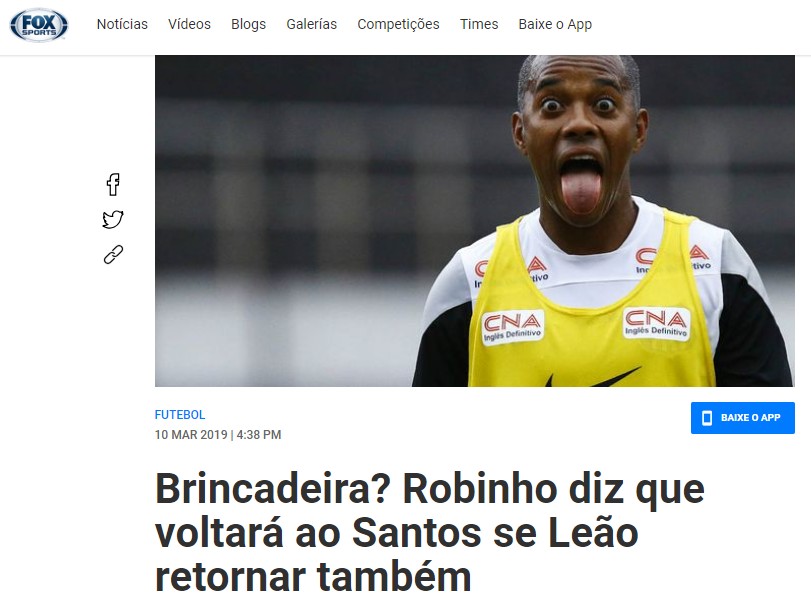The height and width of the screenshot is (596, 811).
Task: Click the Baixe o App header link
Action: coord(555,24)
